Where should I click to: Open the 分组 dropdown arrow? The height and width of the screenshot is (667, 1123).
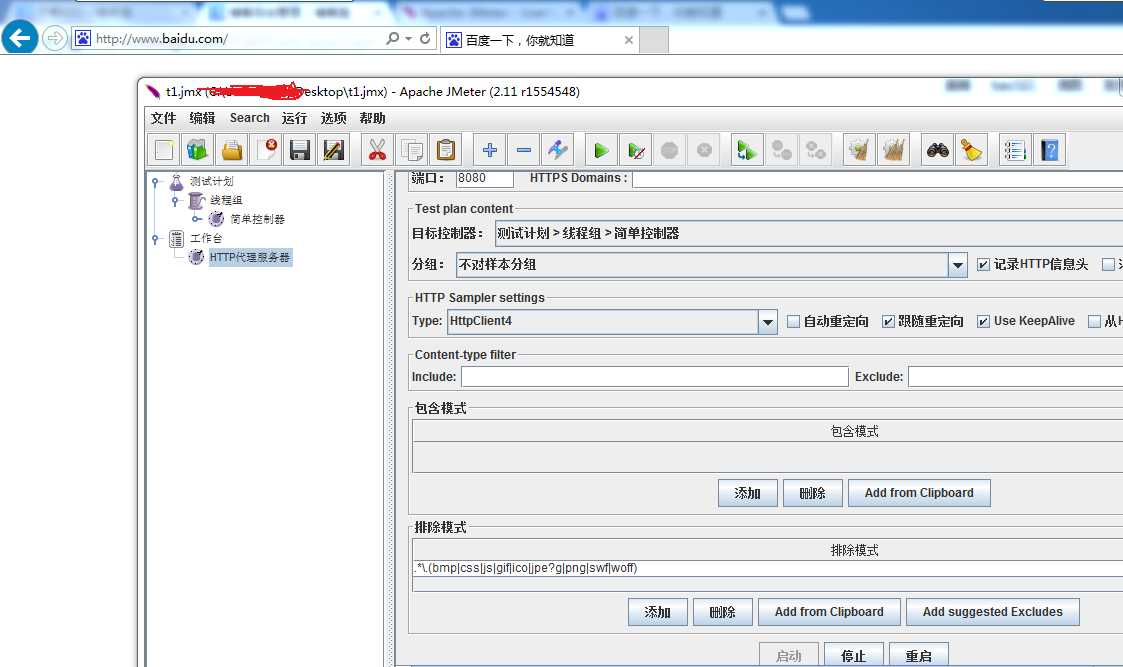point(958,265)
